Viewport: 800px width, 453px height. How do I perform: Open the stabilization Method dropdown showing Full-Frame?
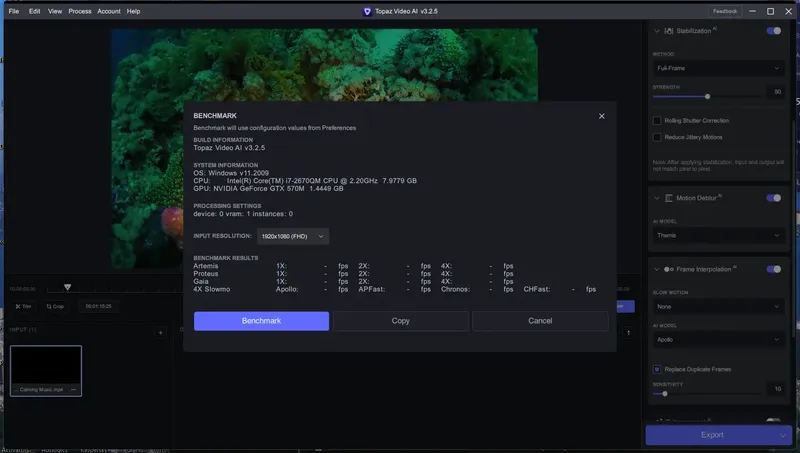718,68
